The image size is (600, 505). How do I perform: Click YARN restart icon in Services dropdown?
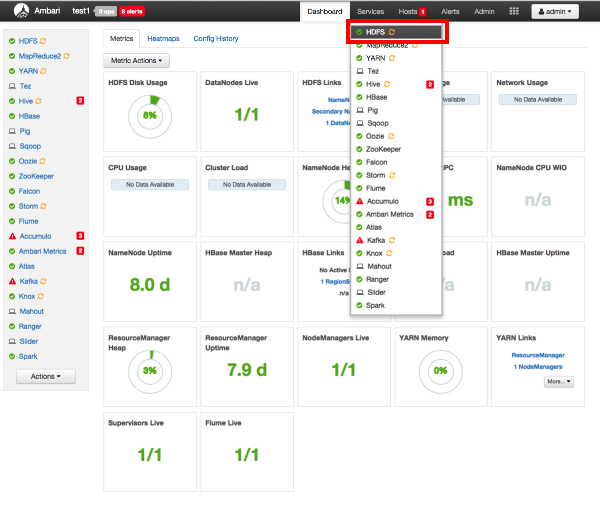392,58
